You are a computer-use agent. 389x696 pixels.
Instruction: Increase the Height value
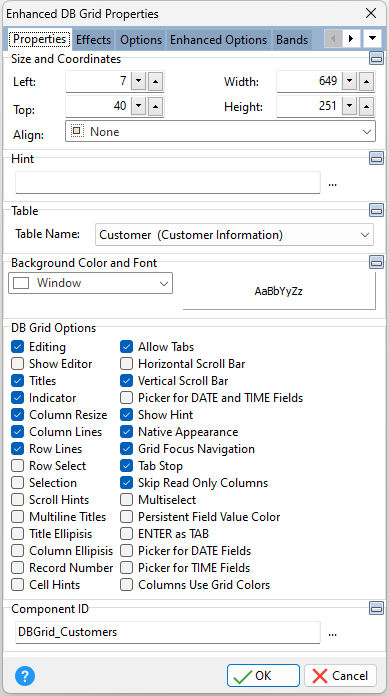pos(366,107)
